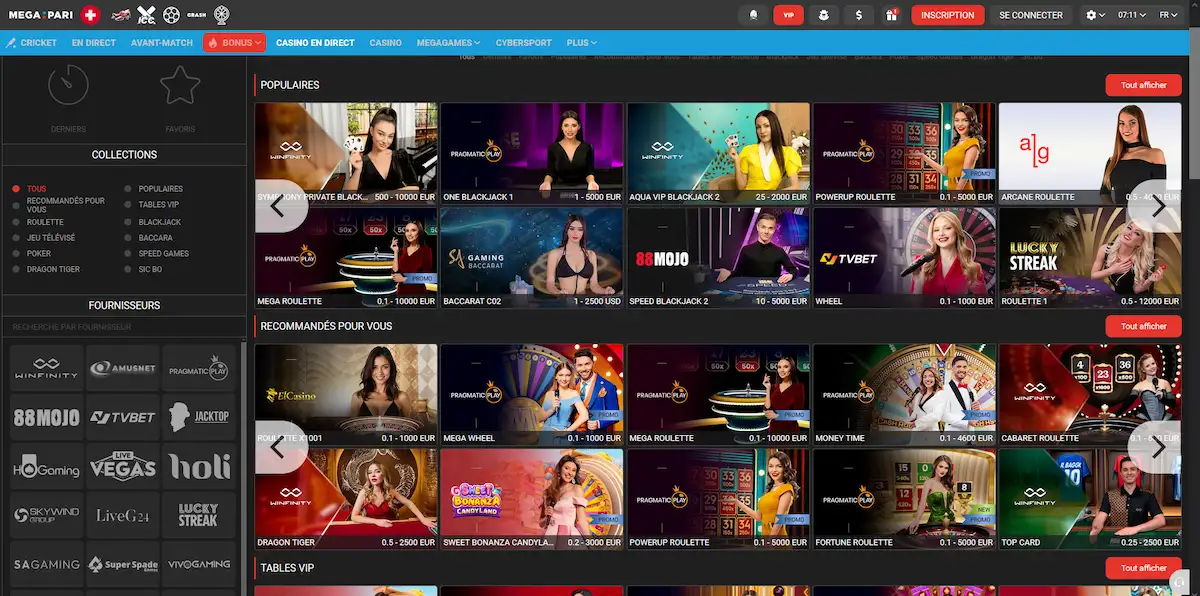1200x596 pixels.
Task: Filter by Pragmatic Play provider logo
Action: coord(199,368)
